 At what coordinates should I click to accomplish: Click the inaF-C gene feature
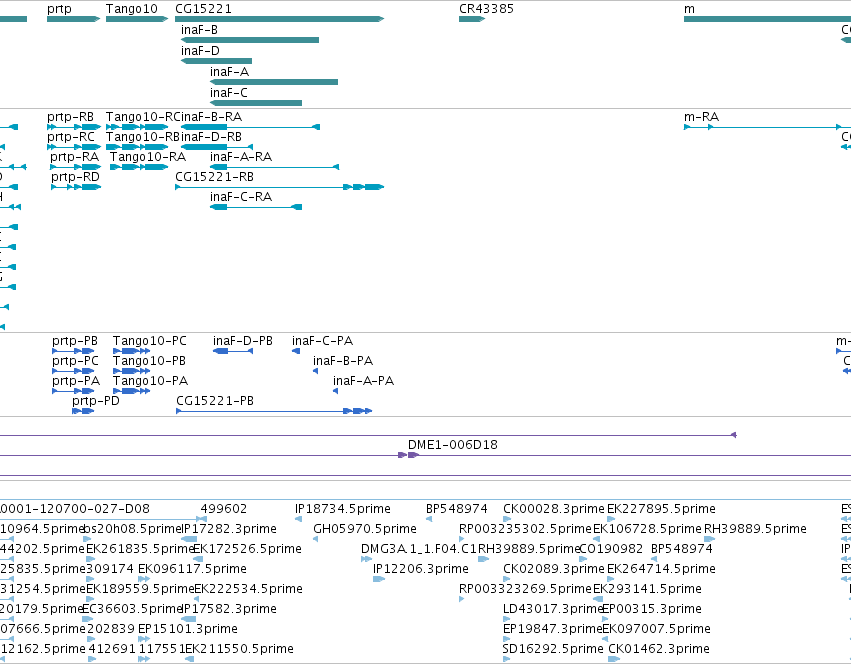256,103
